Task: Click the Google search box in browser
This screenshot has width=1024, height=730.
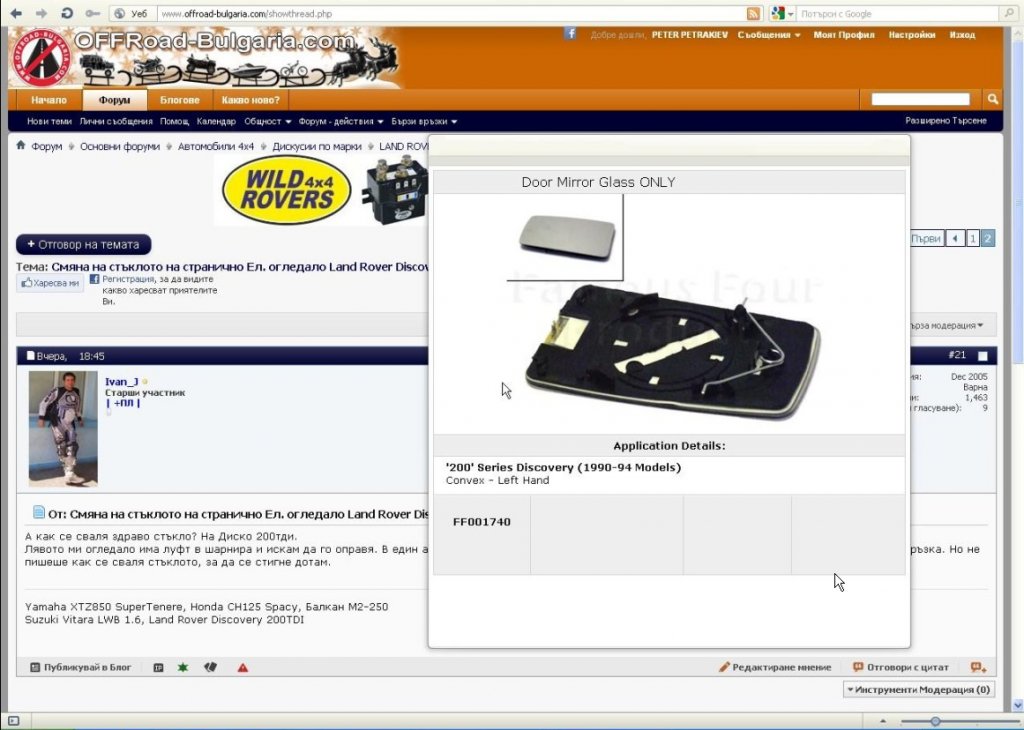Action: click(x=898, y=13)
